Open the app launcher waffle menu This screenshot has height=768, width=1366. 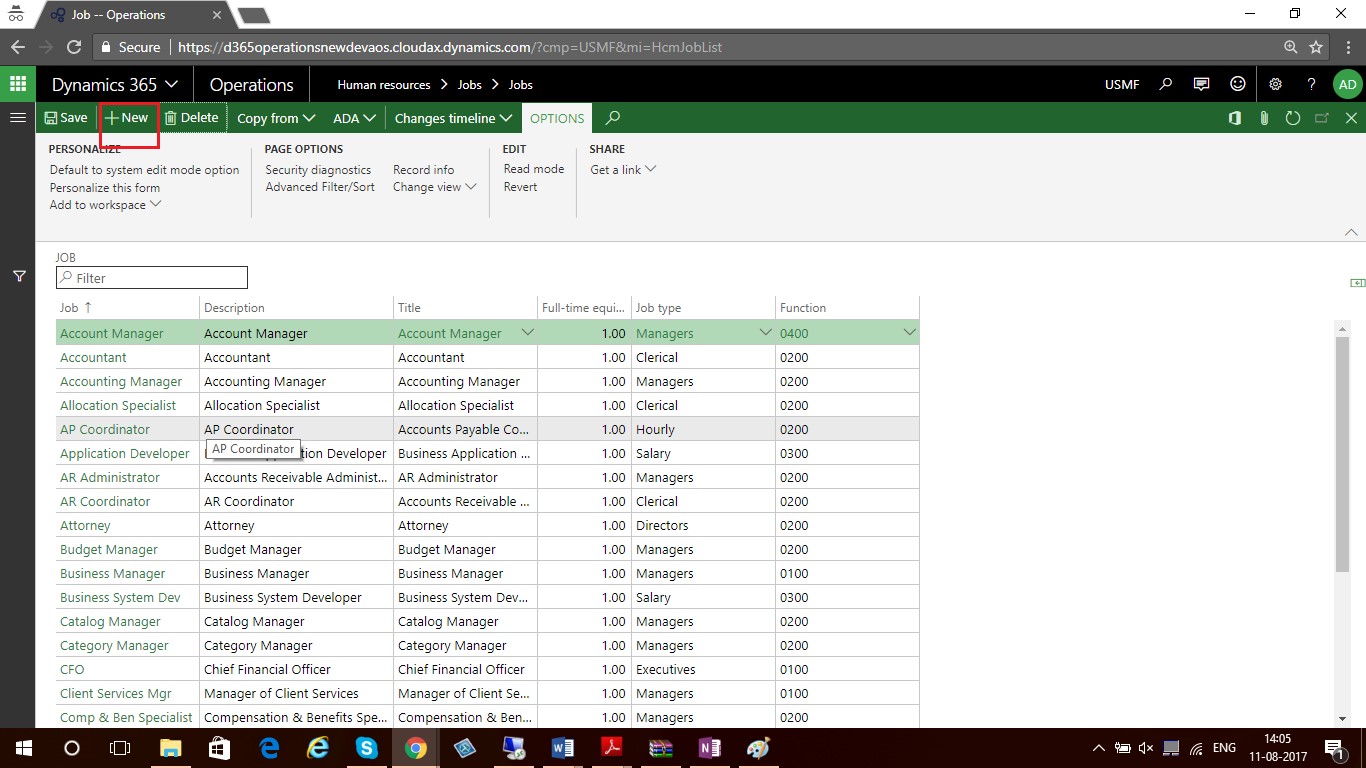[18, 84]
